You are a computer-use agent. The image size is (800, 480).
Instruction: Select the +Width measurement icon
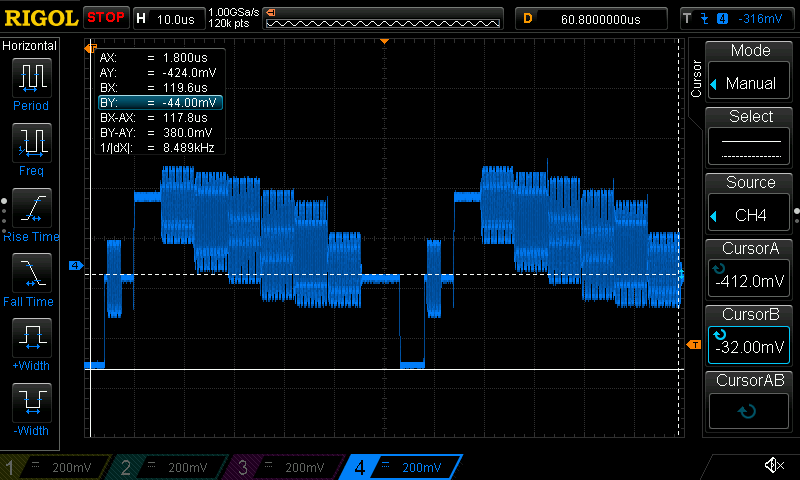point(32,337)
